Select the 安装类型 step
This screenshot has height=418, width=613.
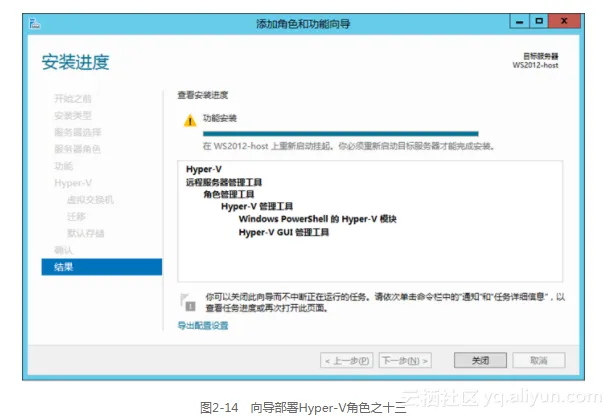[x=73, y=115]
